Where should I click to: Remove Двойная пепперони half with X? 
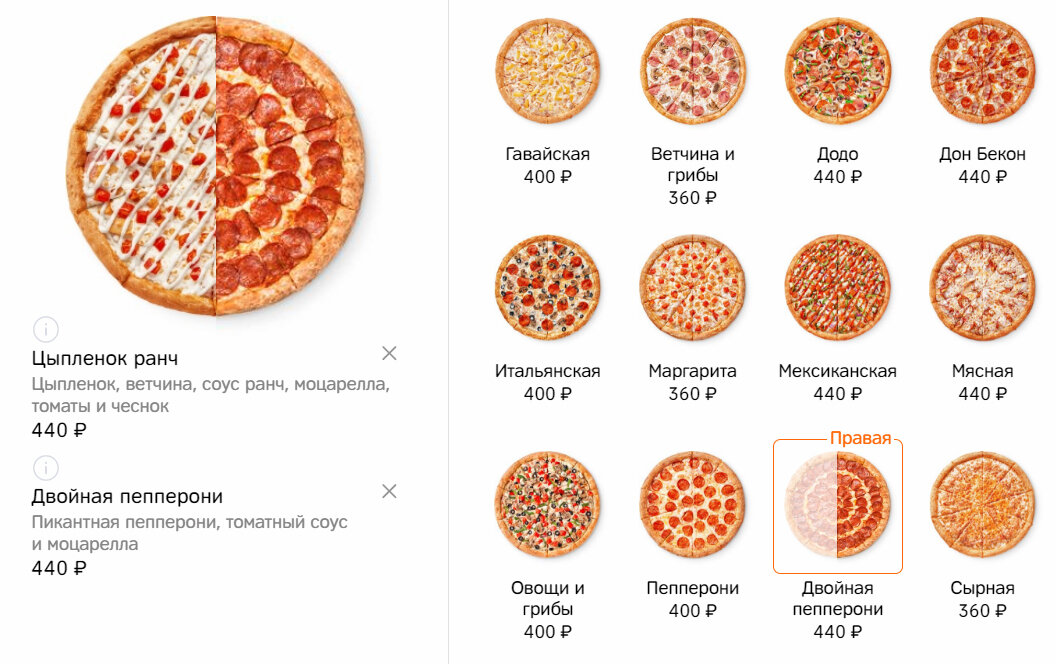coord(389,492)
